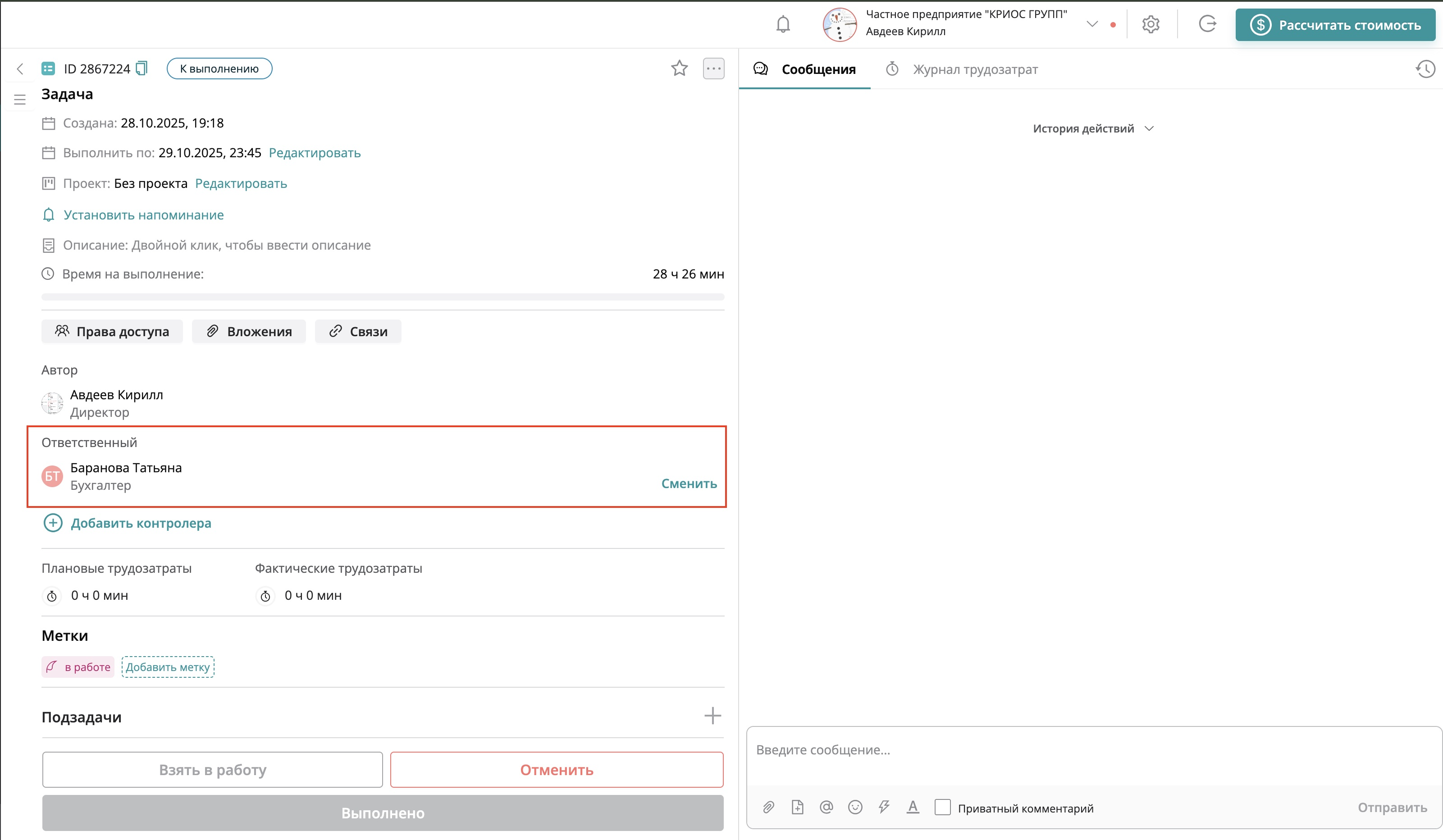Click the Введите сообщение input field

pyautogui.click(x=1088, y=750)
